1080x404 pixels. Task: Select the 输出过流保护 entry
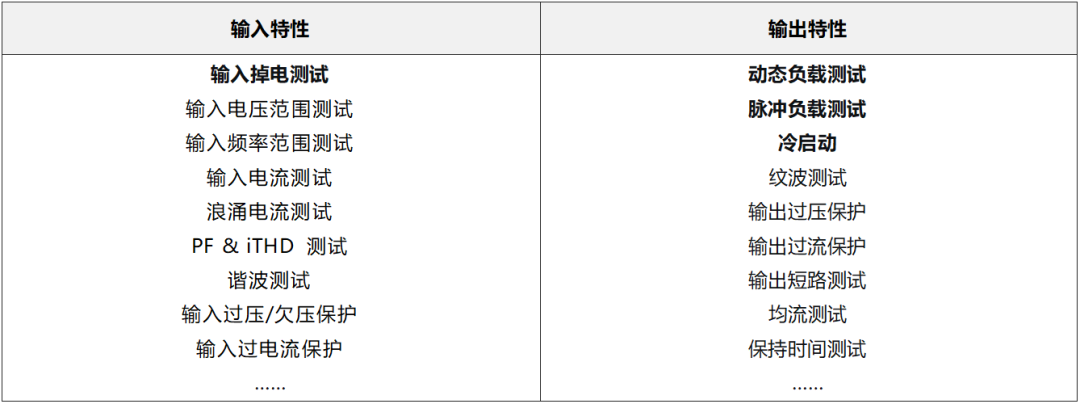[x=807, y=246]
